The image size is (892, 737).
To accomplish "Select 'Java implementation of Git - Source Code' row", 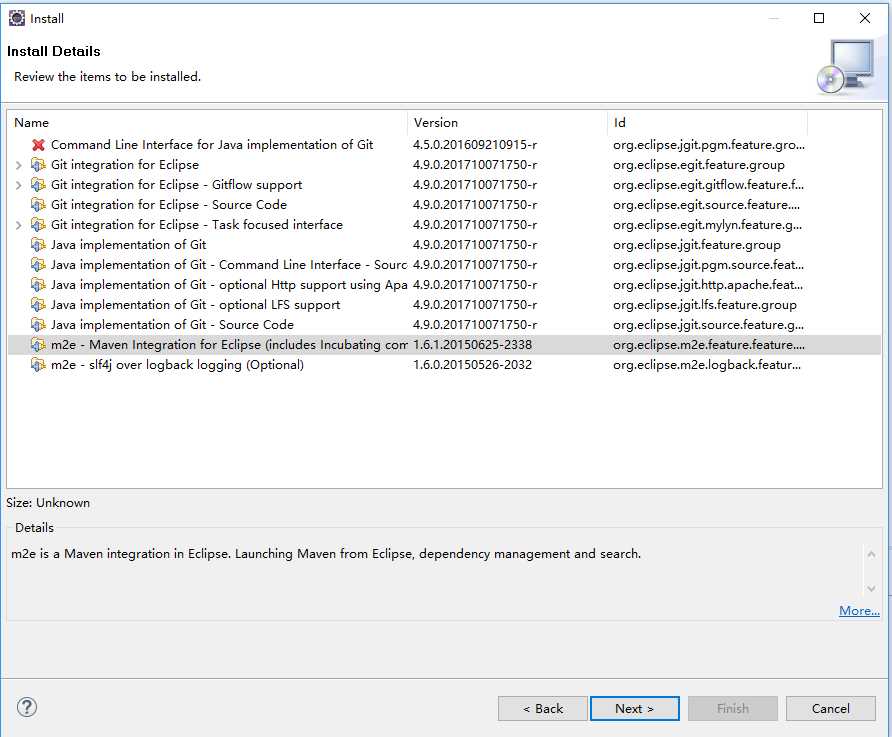I will click(x=172, y=325).
